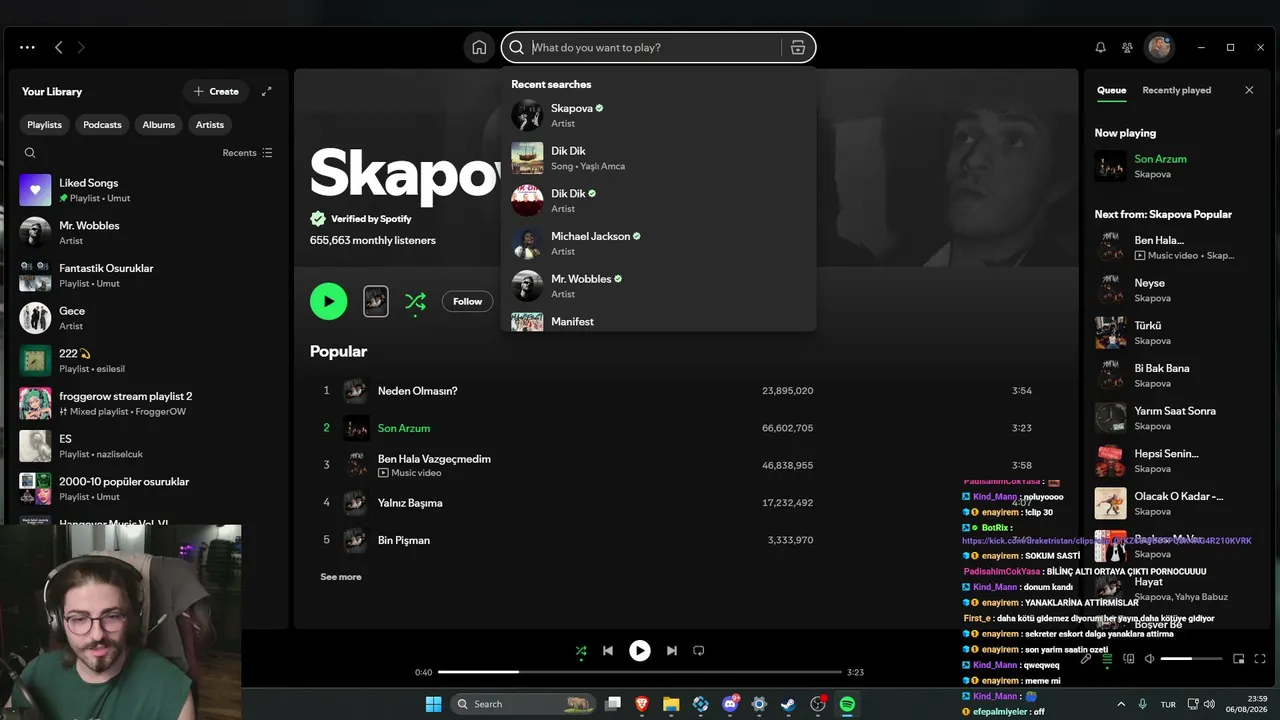Click See more under Popular tracks
1280x720 pixels.
pos(341,577)
